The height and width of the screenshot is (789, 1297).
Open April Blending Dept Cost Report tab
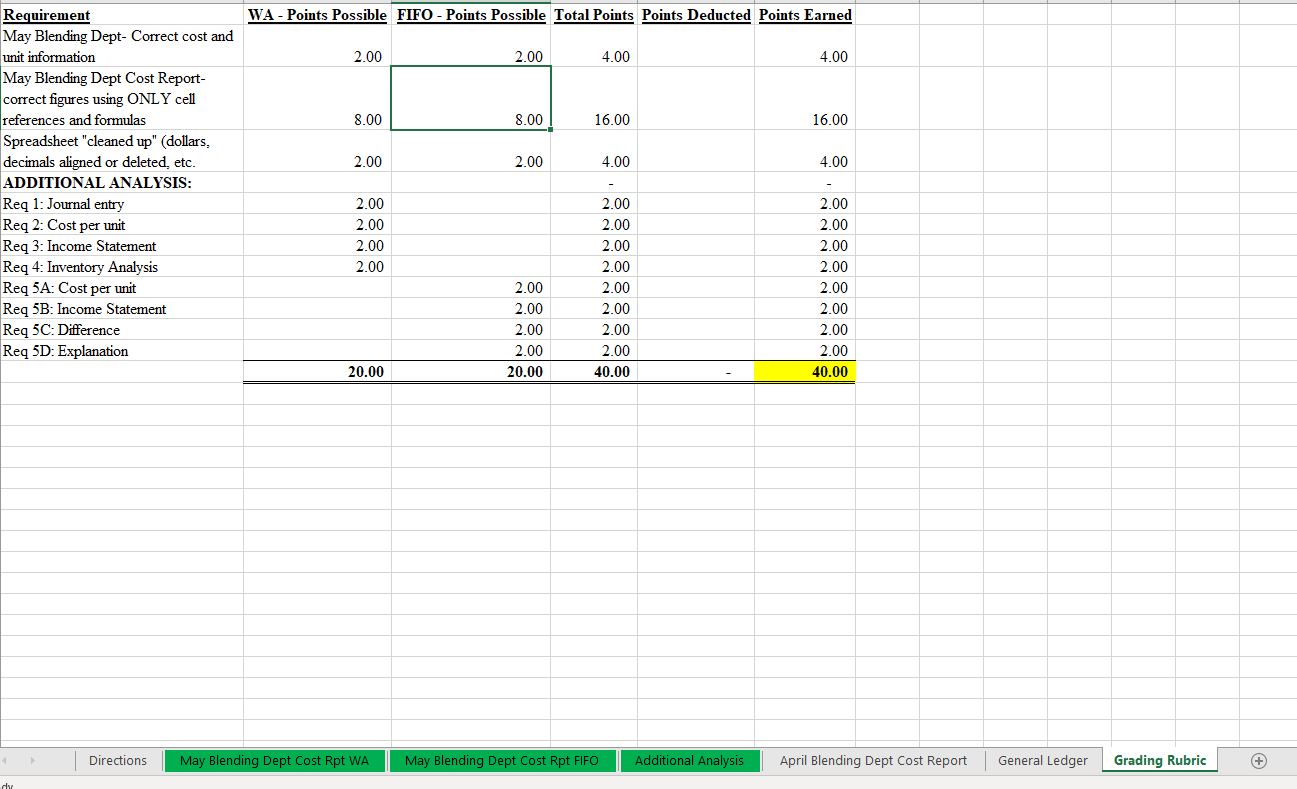click(873, 761)
